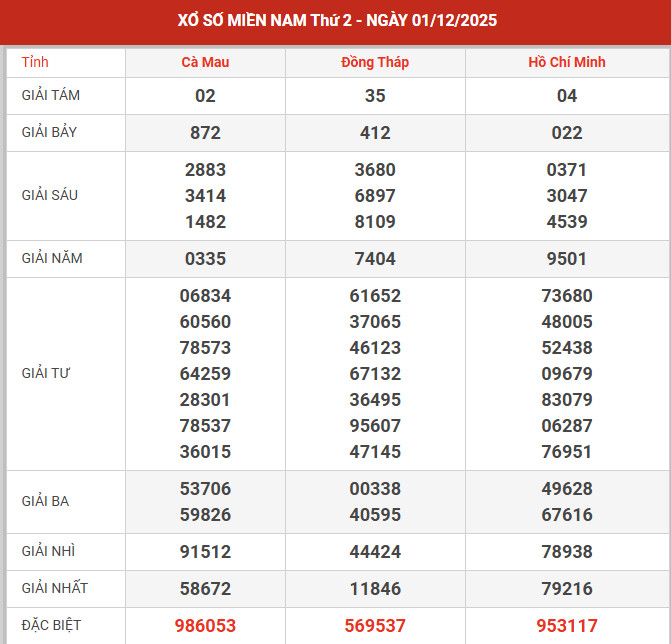Select Cà Mau first prize number 58672
The width and height of the screenshot is (671, 644).
point(205,588)
